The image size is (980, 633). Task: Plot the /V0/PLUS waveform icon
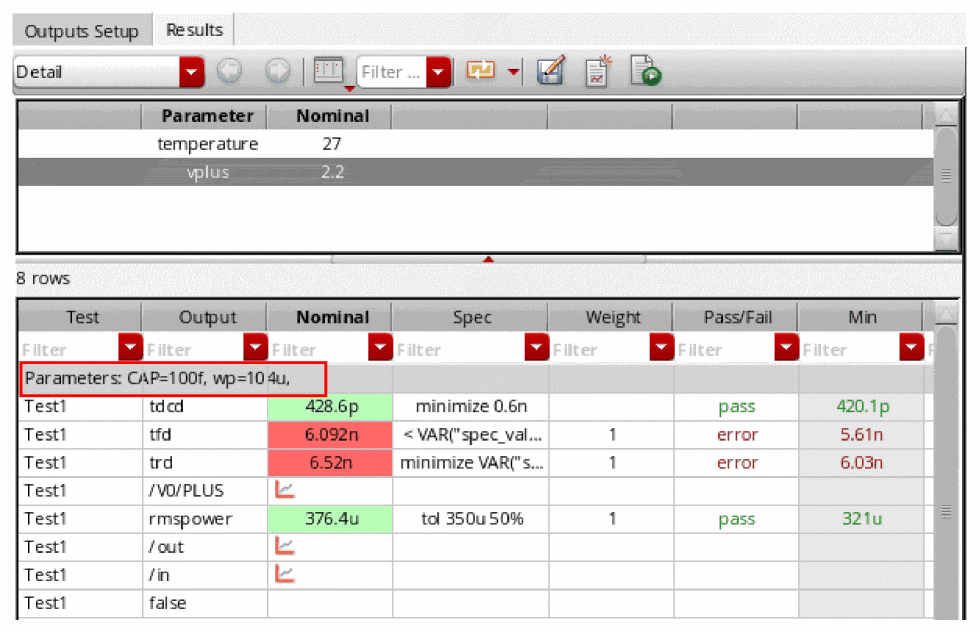point(284,491)
